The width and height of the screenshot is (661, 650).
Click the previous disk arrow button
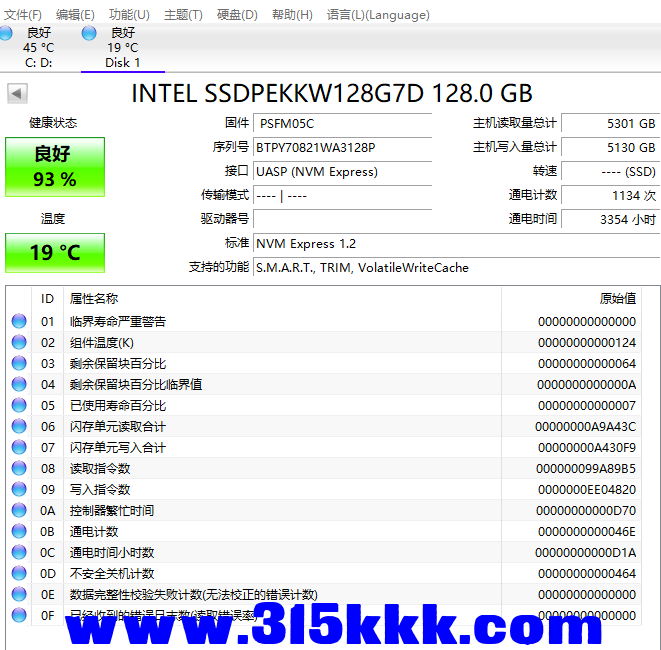17,93
